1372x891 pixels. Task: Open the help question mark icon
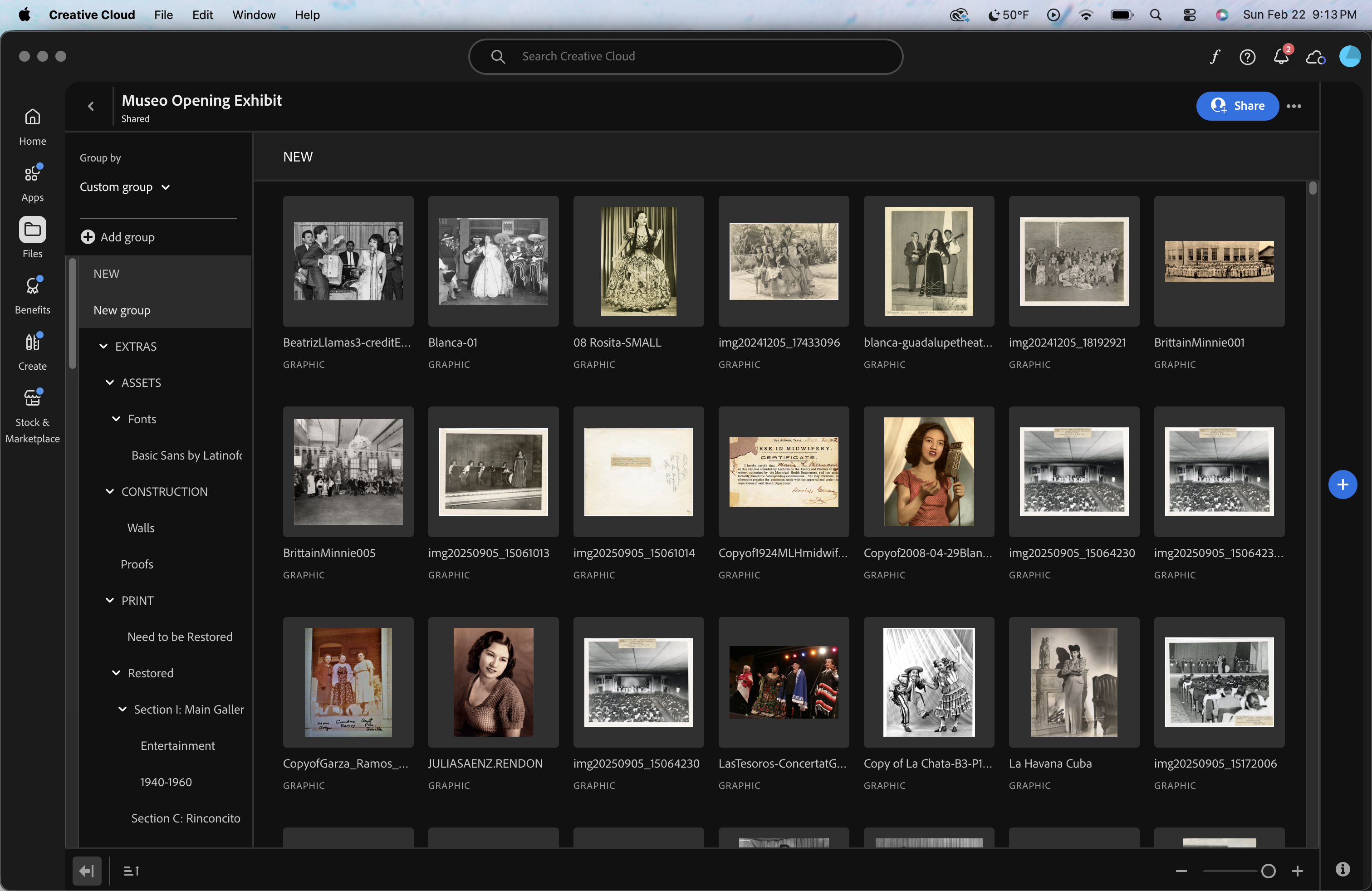[1248, 56]
